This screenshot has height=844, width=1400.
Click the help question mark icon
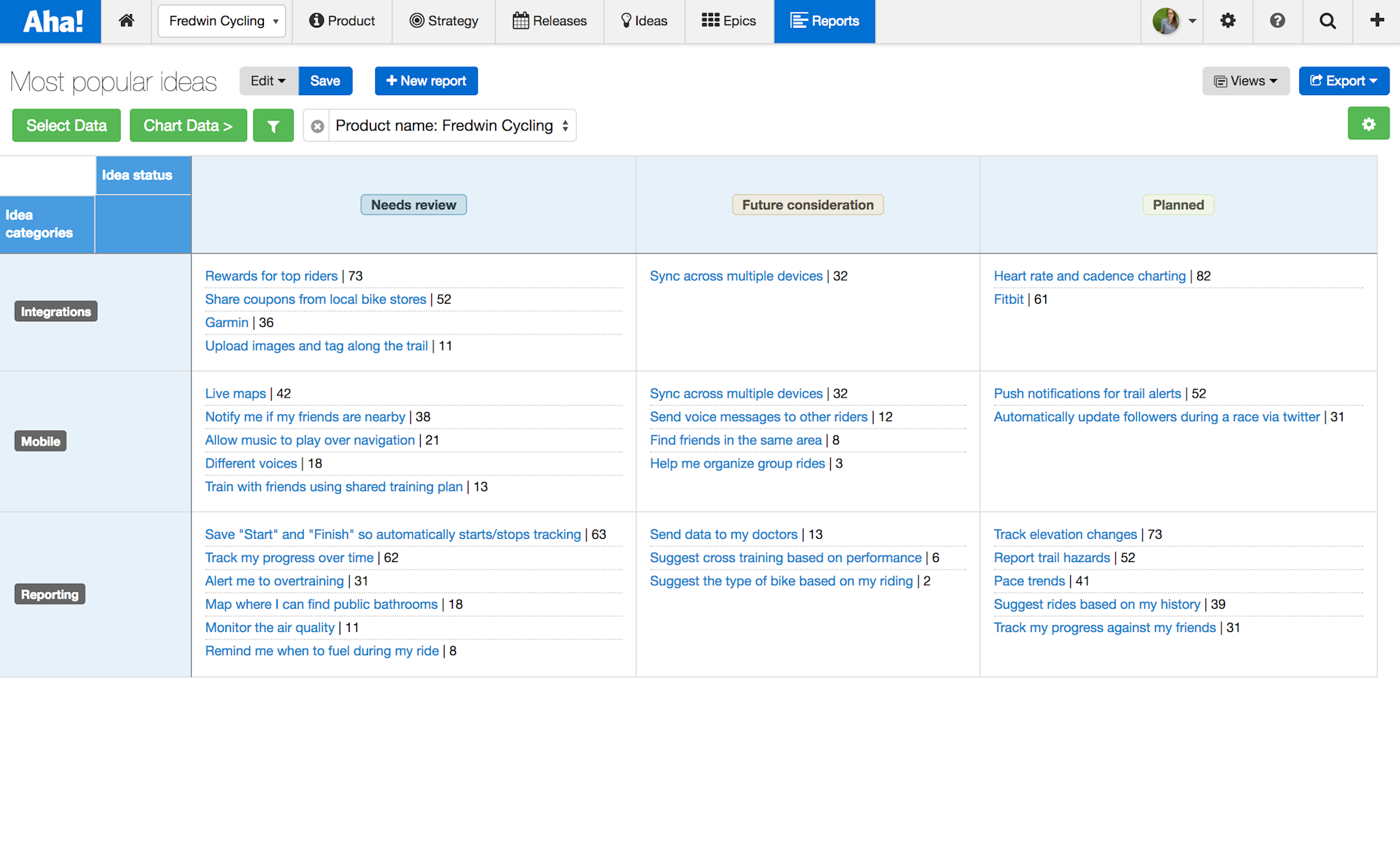[x=1277, y=21]
